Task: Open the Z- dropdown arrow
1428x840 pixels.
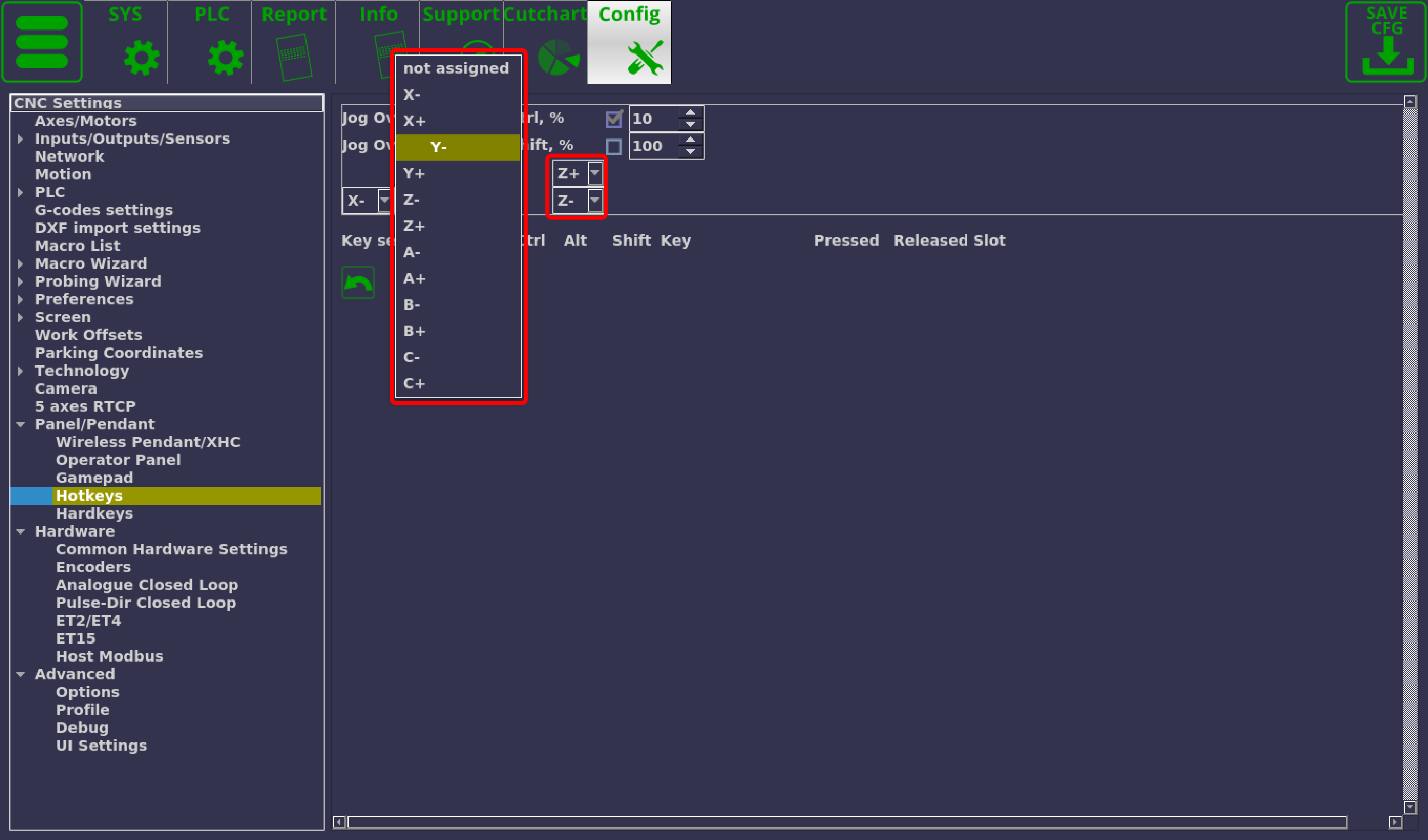Action: click(594, 200)
